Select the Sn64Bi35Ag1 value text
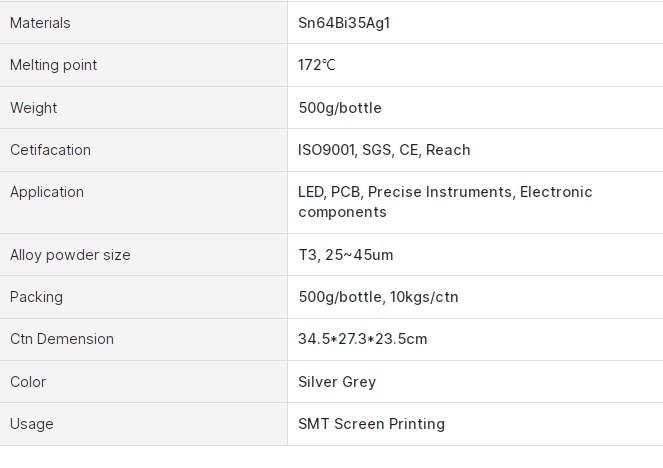 coord(344,23)
